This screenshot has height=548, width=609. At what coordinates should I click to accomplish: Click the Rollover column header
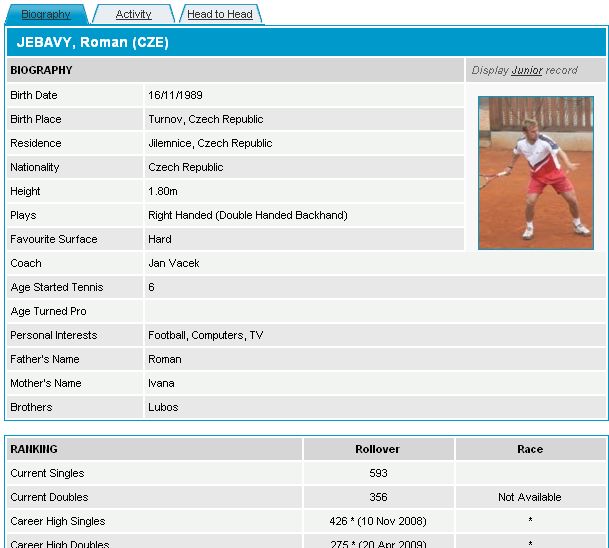pos(378,449)
